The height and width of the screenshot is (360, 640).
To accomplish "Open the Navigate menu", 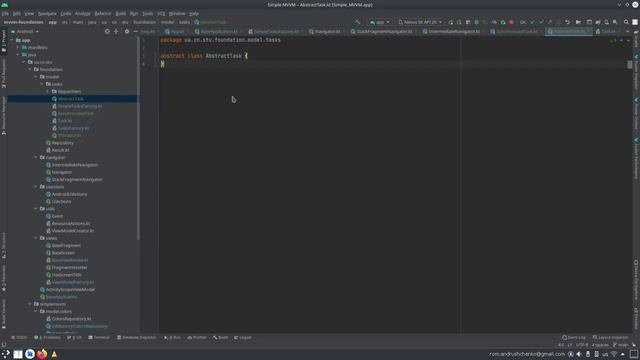I will [47, 13].
